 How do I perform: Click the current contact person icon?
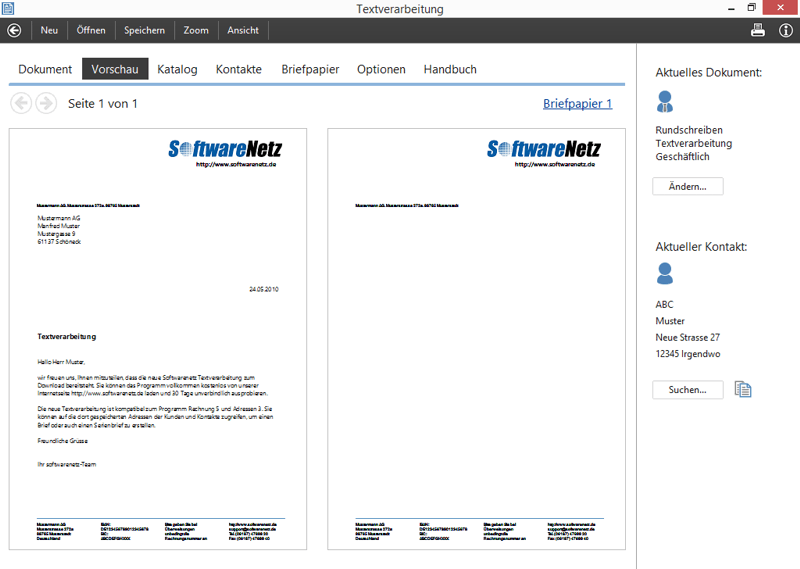tap(666, 273)
